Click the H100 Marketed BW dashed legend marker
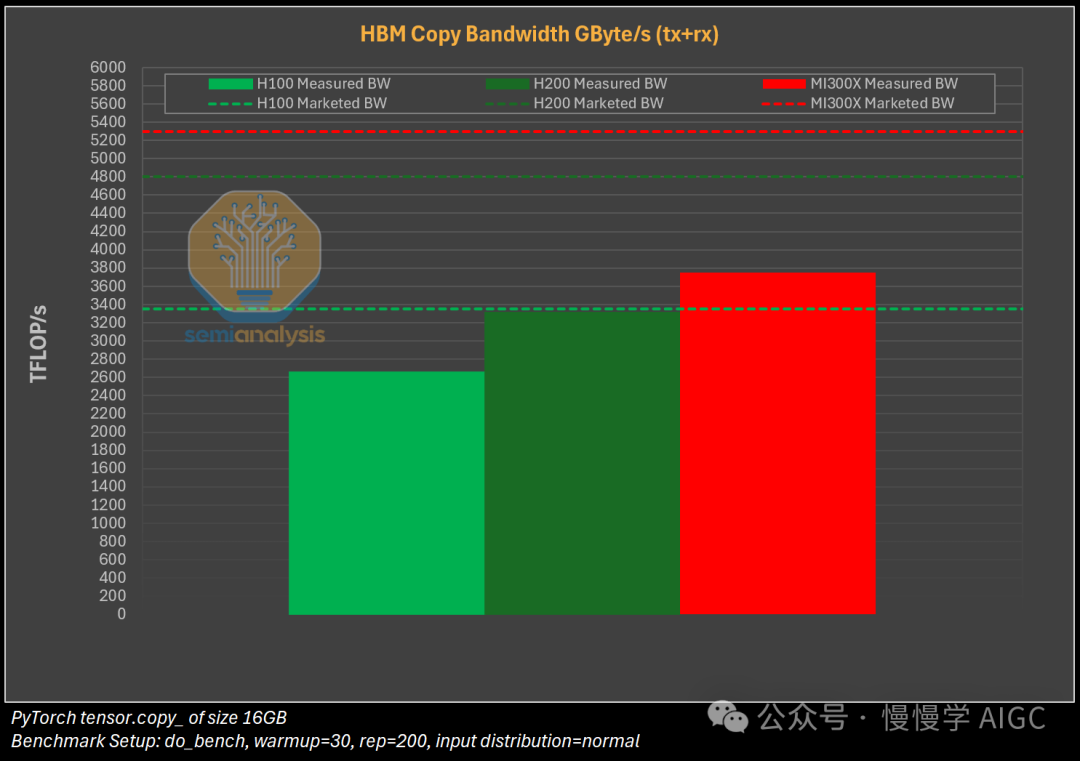The image size is (1080, 761). tap(231, 103)
